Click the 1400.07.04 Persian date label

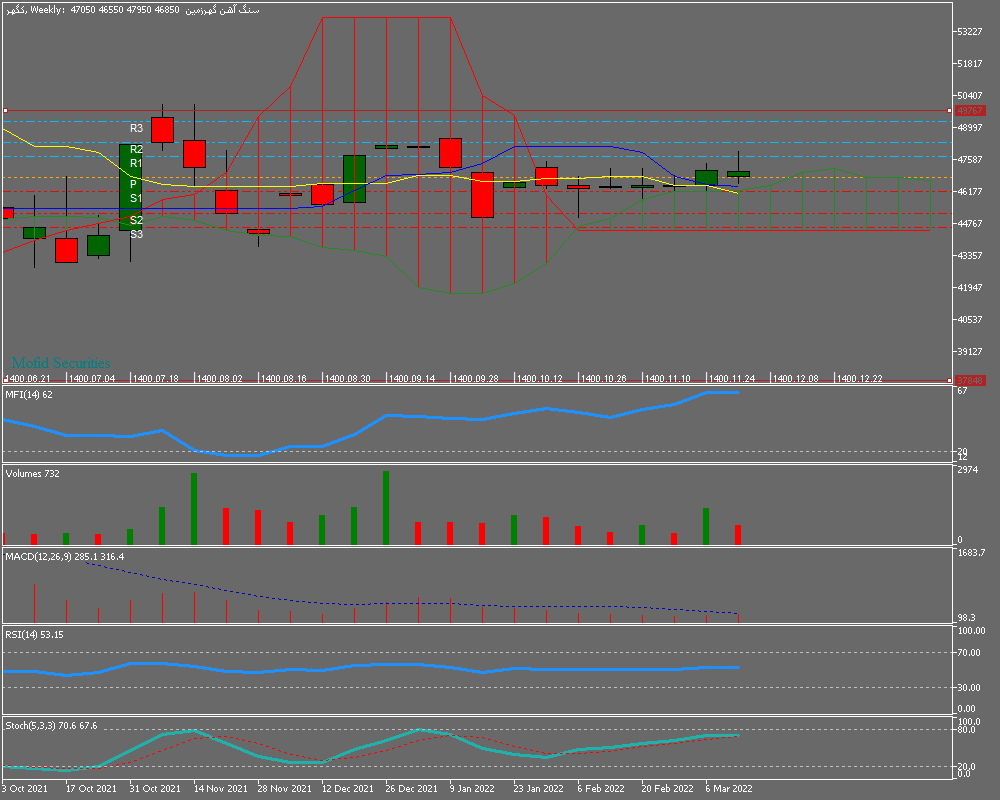[x=91, y=378]
